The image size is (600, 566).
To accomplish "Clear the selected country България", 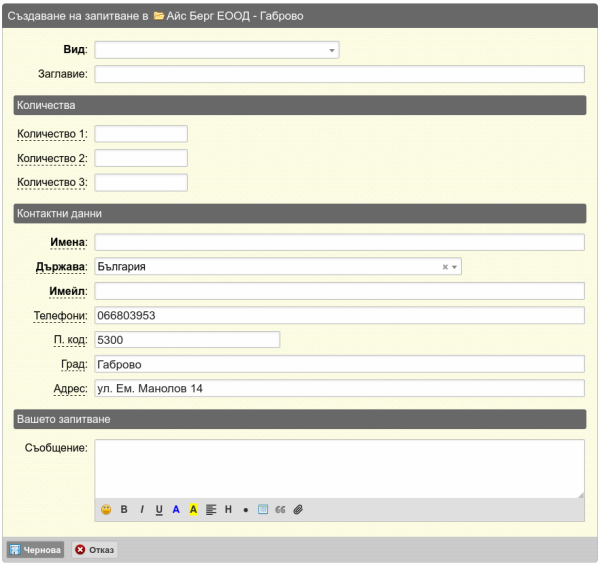I will (x=445, y=267).
